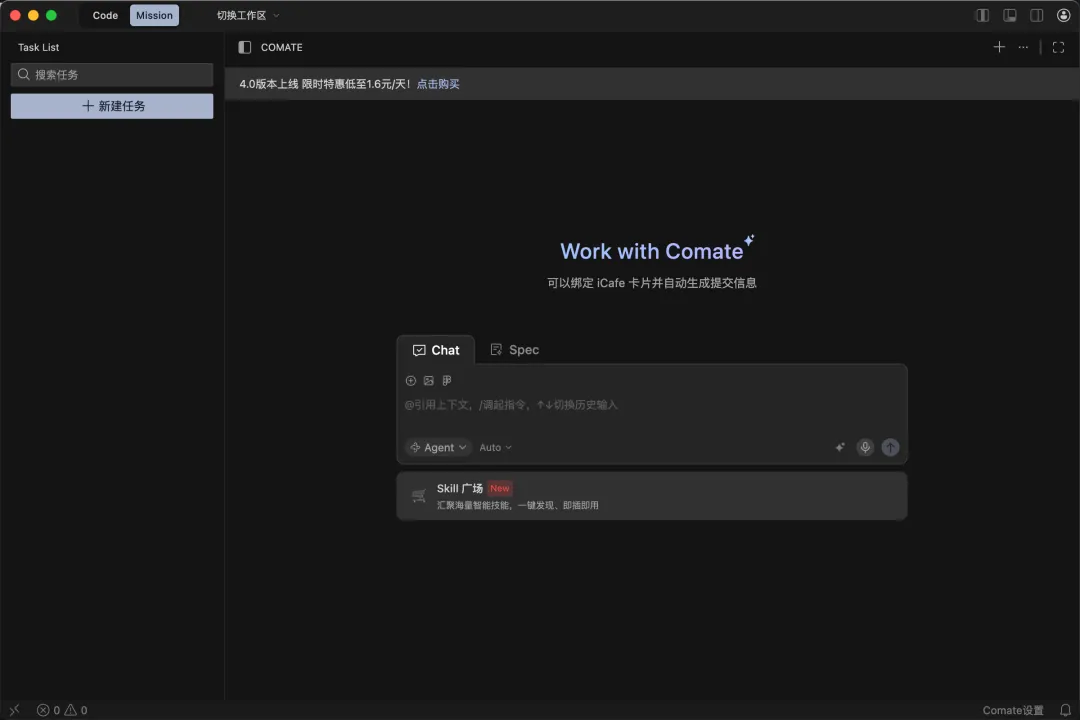Click the 新建任务 button
This screenshot has height=720, width=1080.
(x=112, y=106)
